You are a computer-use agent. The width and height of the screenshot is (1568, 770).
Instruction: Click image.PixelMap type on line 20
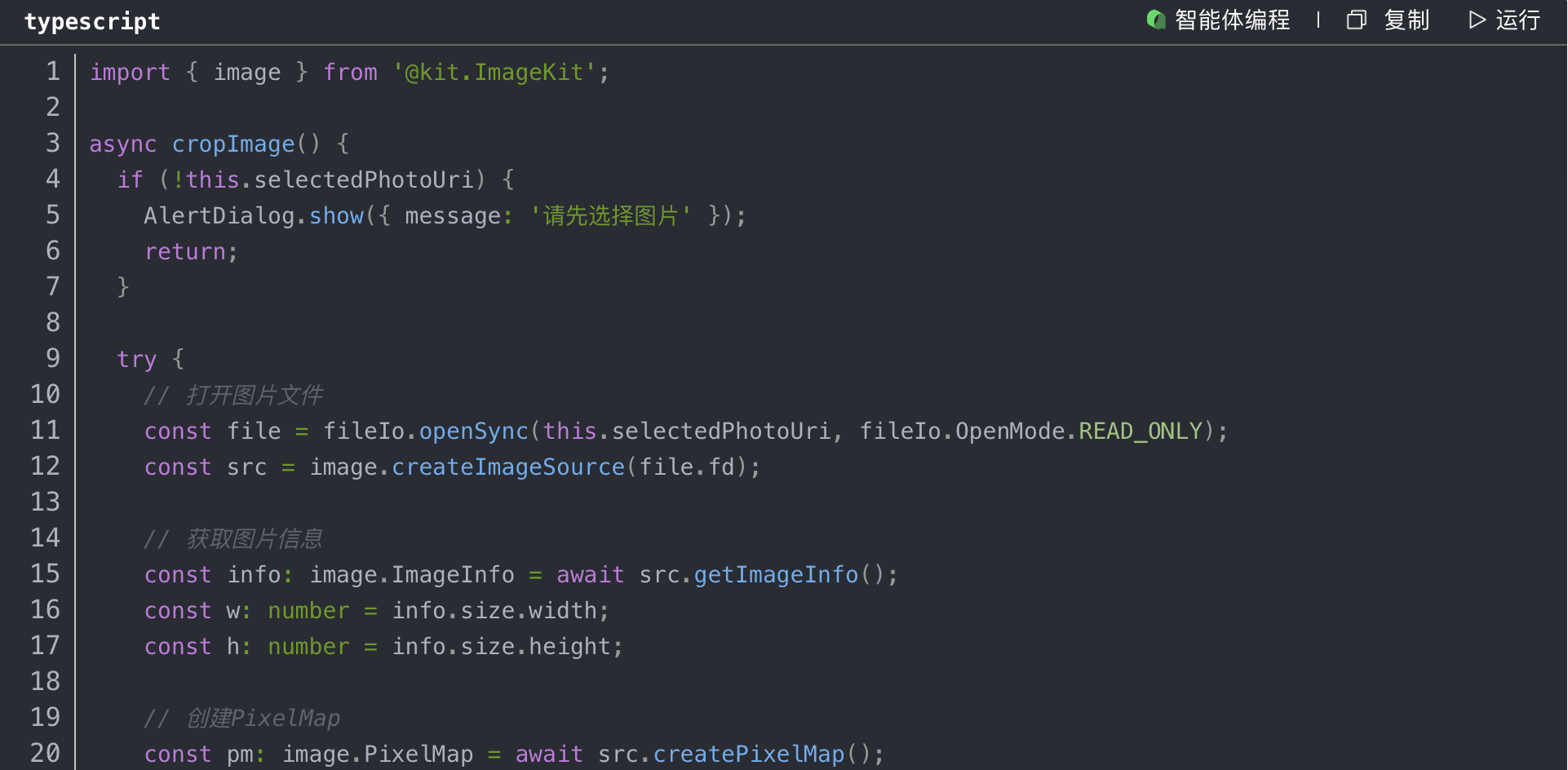pyautogui.click(x=378, y=755)
